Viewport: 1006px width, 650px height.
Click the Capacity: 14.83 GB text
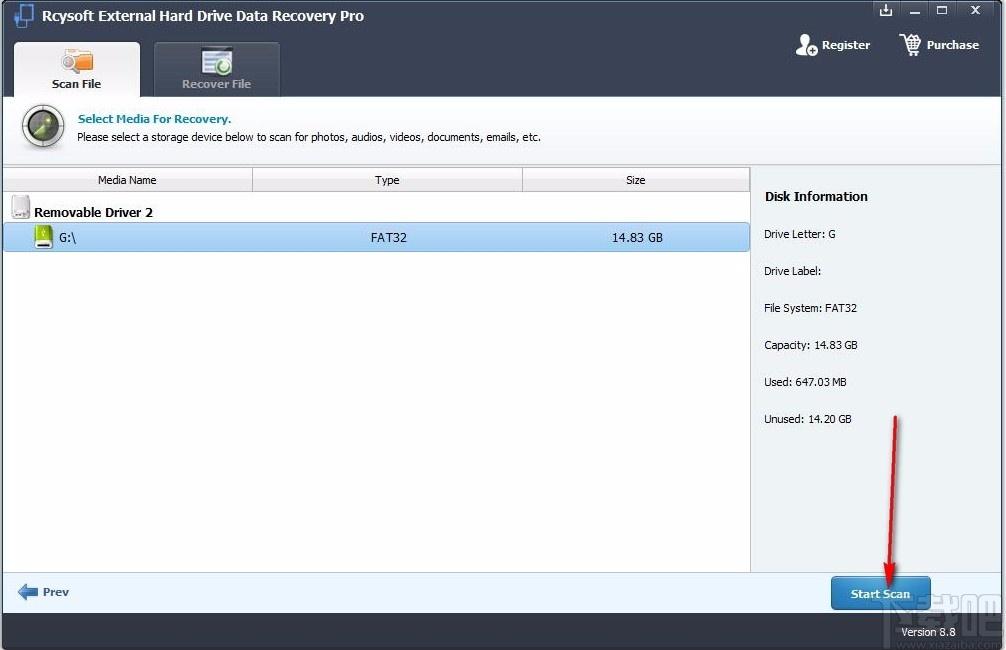[x=811, y=345]
